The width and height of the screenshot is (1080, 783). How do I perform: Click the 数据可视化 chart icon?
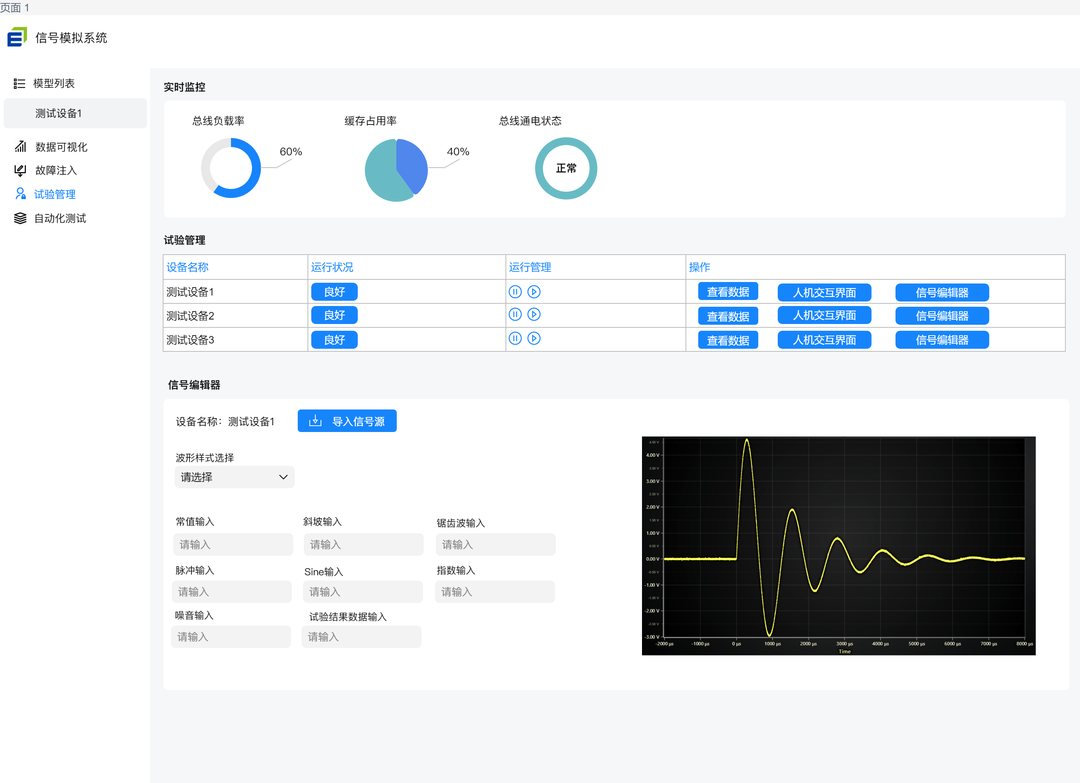pos(21,146)
